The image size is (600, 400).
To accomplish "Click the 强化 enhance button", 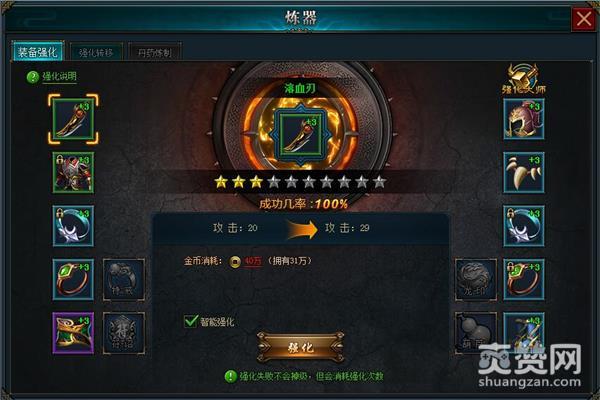I will [x=301, y=347].
